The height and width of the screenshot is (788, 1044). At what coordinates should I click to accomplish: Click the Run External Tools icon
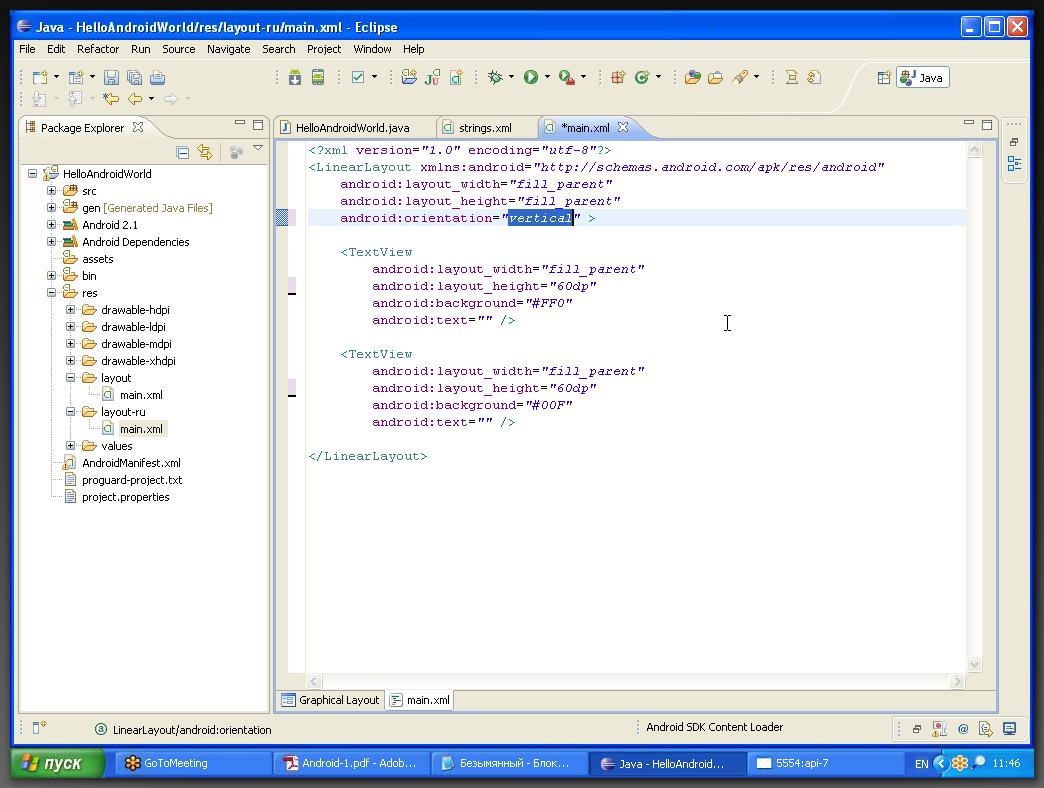coord(567,77)
